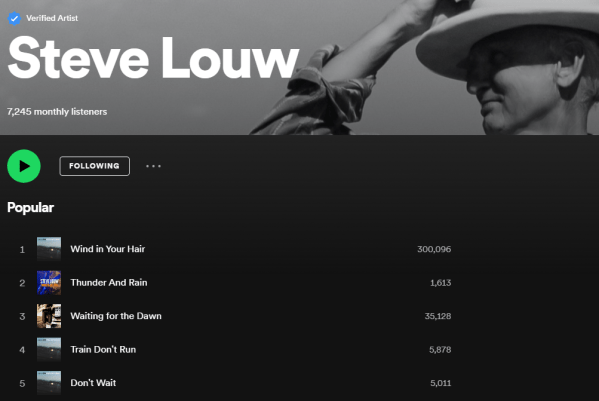Click the Thunder And Rain cover art
The height and width of the screenshot is (401, 599).
tap(49, 283)
